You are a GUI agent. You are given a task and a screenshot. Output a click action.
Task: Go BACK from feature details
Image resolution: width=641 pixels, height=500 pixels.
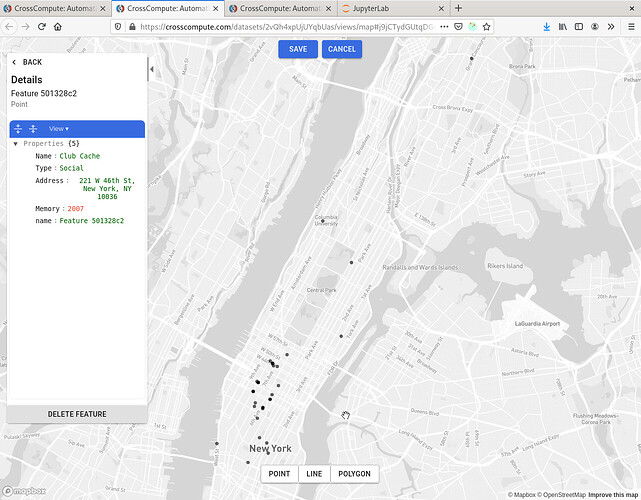tap(27, 62)
